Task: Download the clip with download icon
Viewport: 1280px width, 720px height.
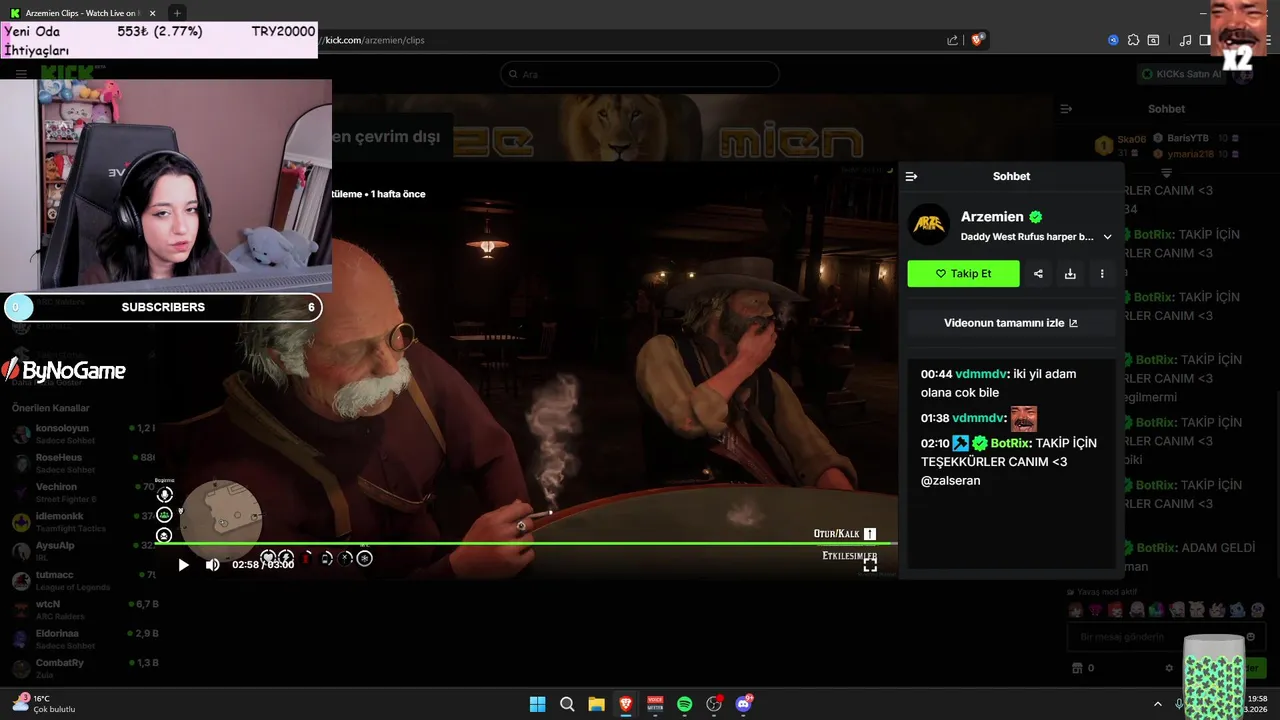Action: point(1070,274)
